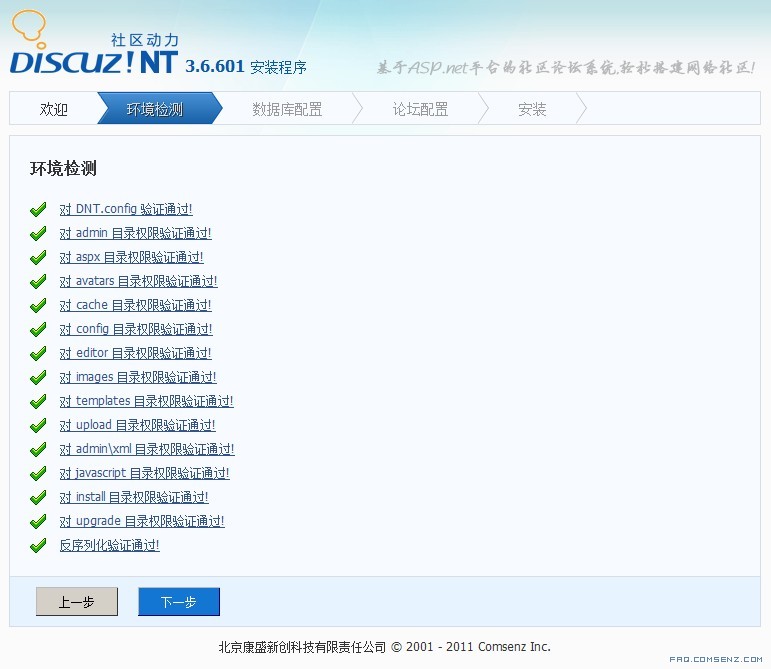Click green checkmark next to templates directory
The width and height of the screenshot is (771, 669).
pos(39,402)
